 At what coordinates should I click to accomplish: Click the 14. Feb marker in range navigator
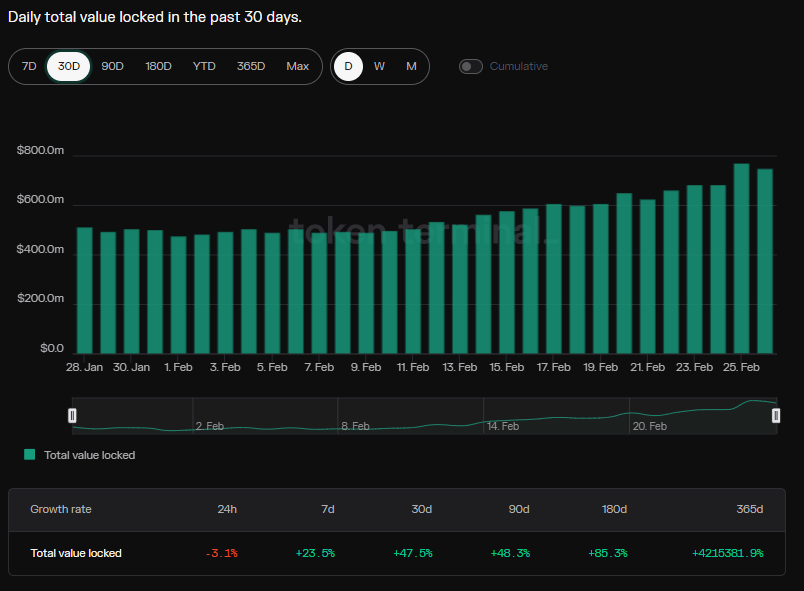pos(502,426)
